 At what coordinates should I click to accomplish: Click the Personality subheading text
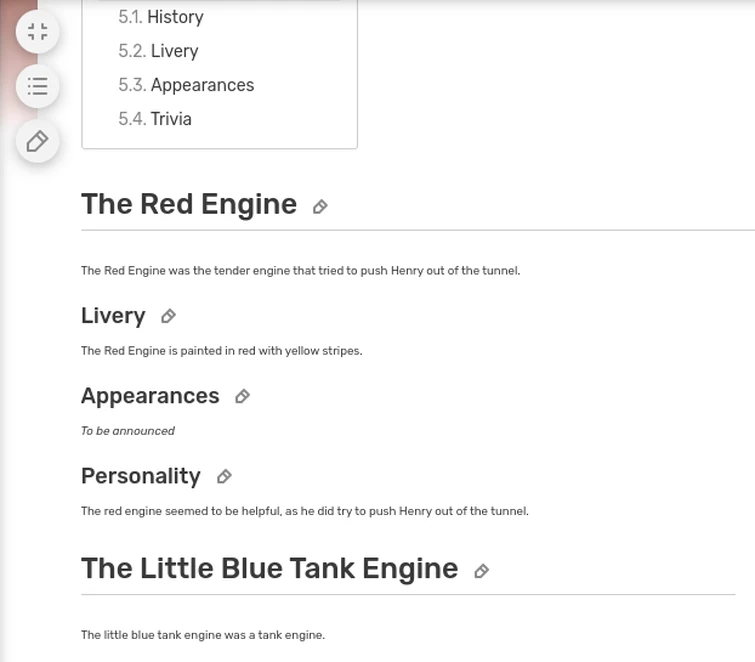point(141,476)
